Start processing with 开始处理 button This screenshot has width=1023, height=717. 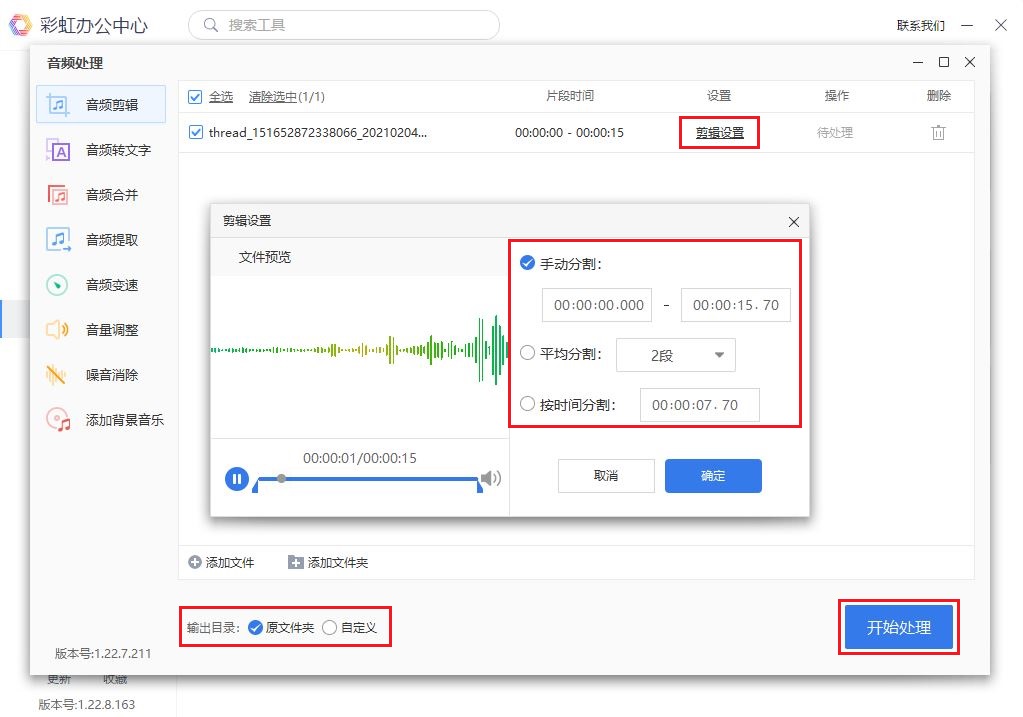(x=898, y=626)
